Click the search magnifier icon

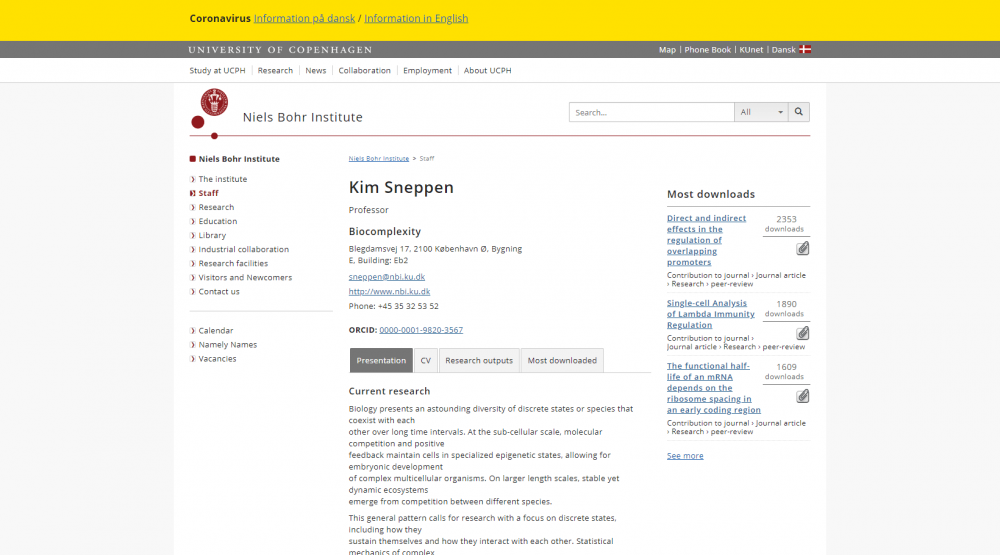click(798, 112)
